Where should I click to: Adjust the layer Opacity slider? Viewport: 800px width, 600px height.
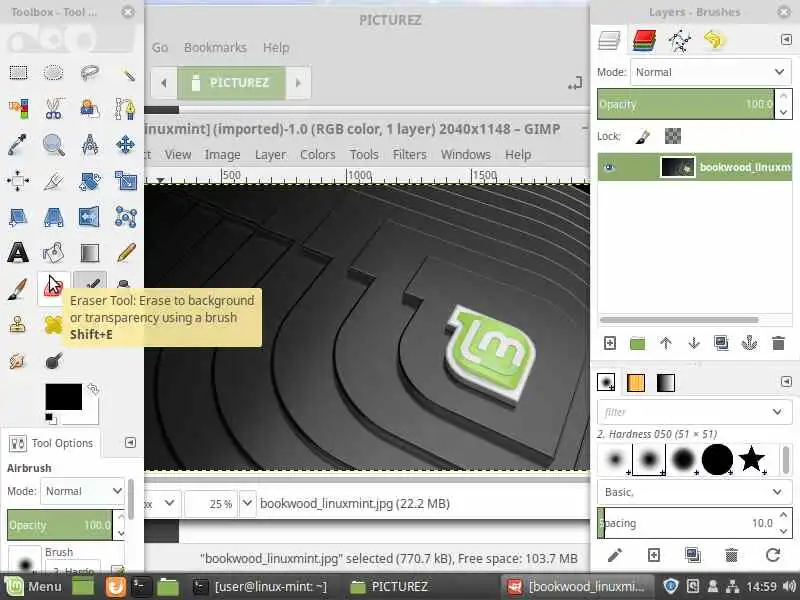(685, 104)
